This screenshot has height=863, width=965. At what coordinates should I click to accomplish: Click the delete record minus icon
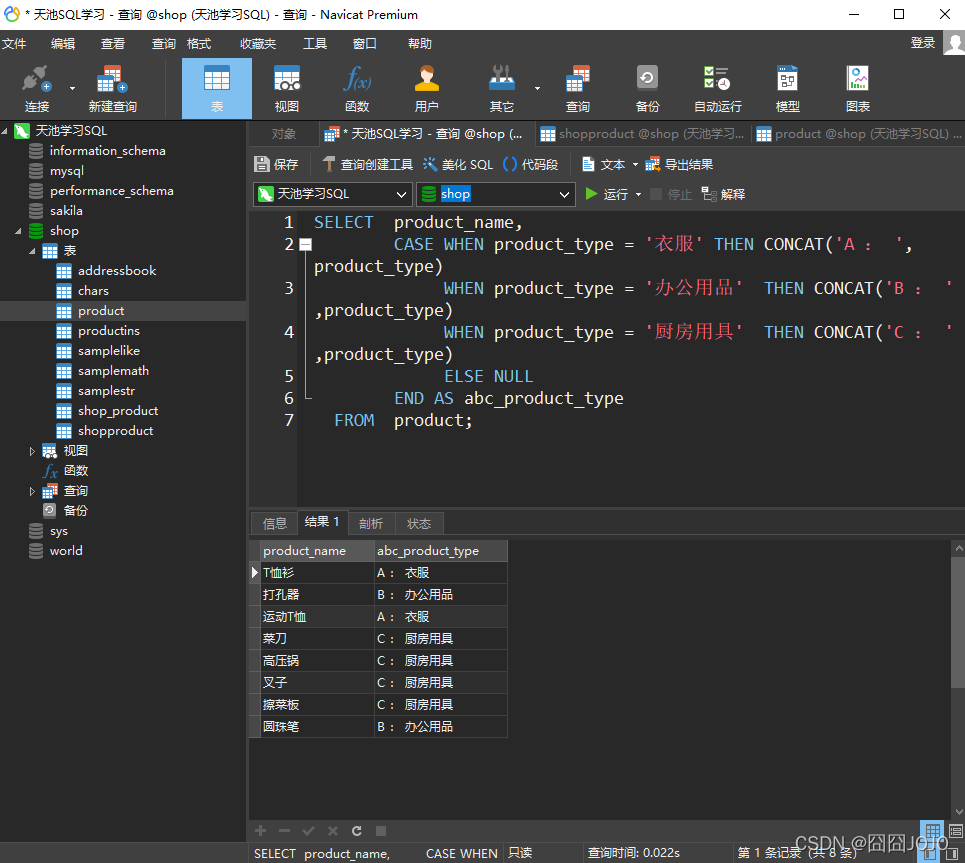284,831
